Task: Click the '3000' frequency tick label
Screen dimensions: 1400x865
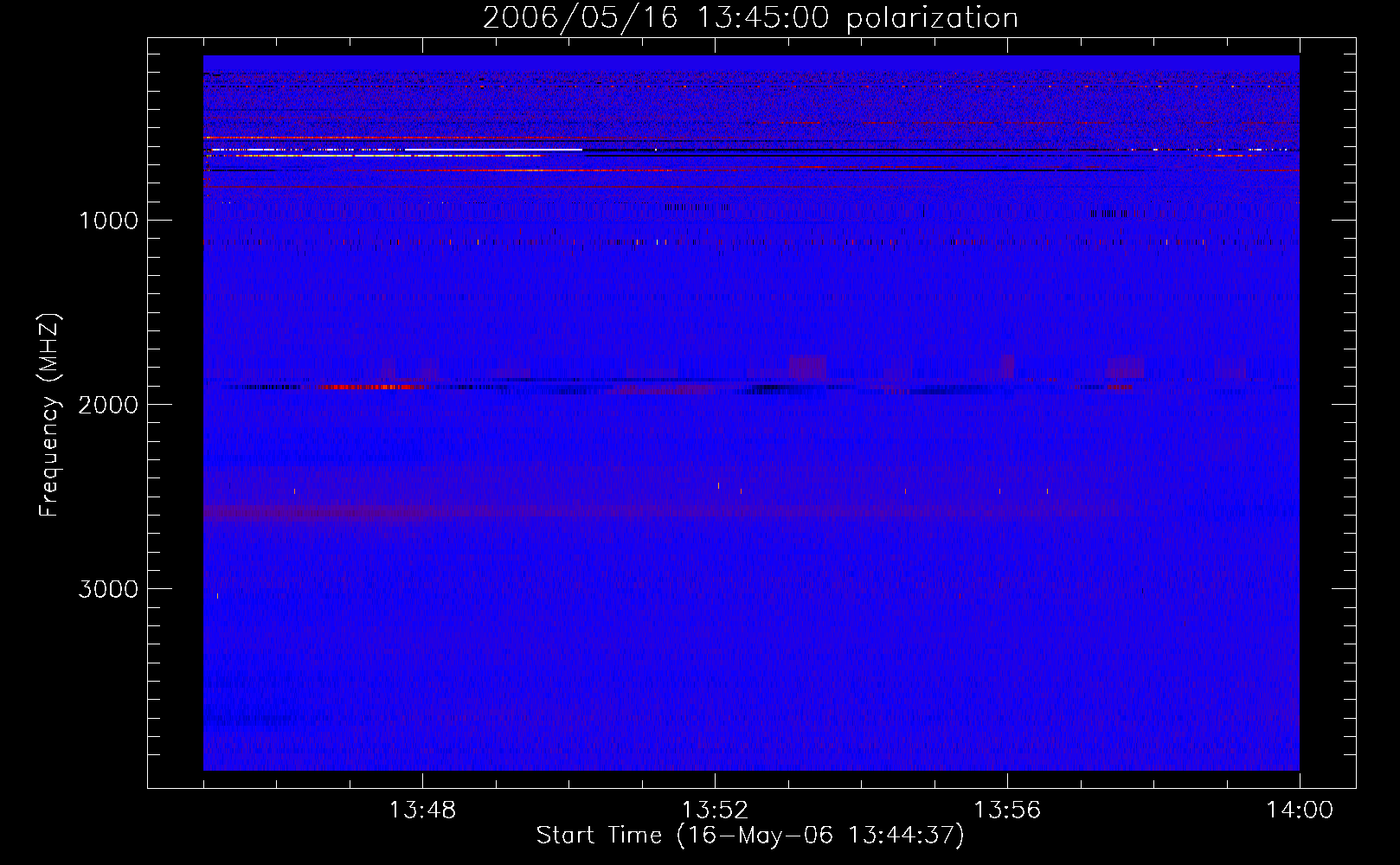Action: click(108, 589)
